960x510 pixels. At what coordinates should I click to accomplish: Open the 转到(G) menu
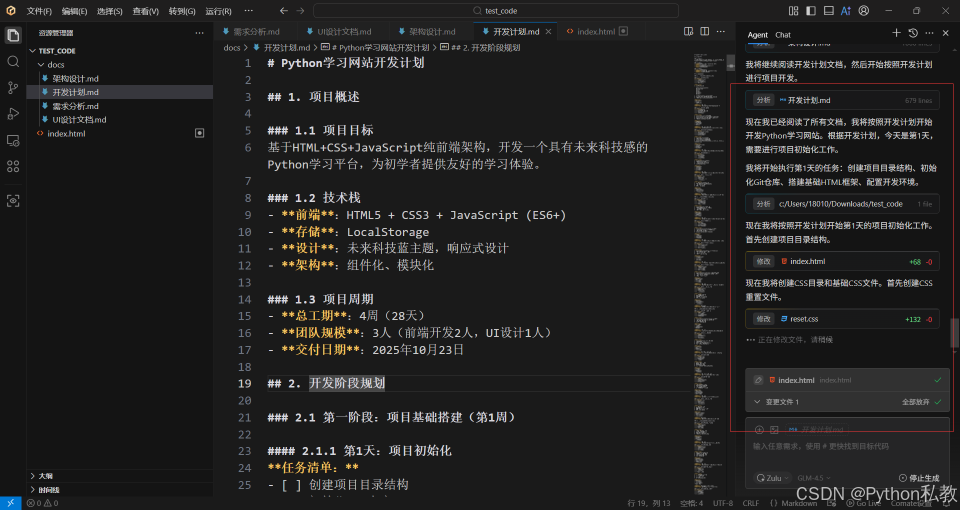click(182, 11)
